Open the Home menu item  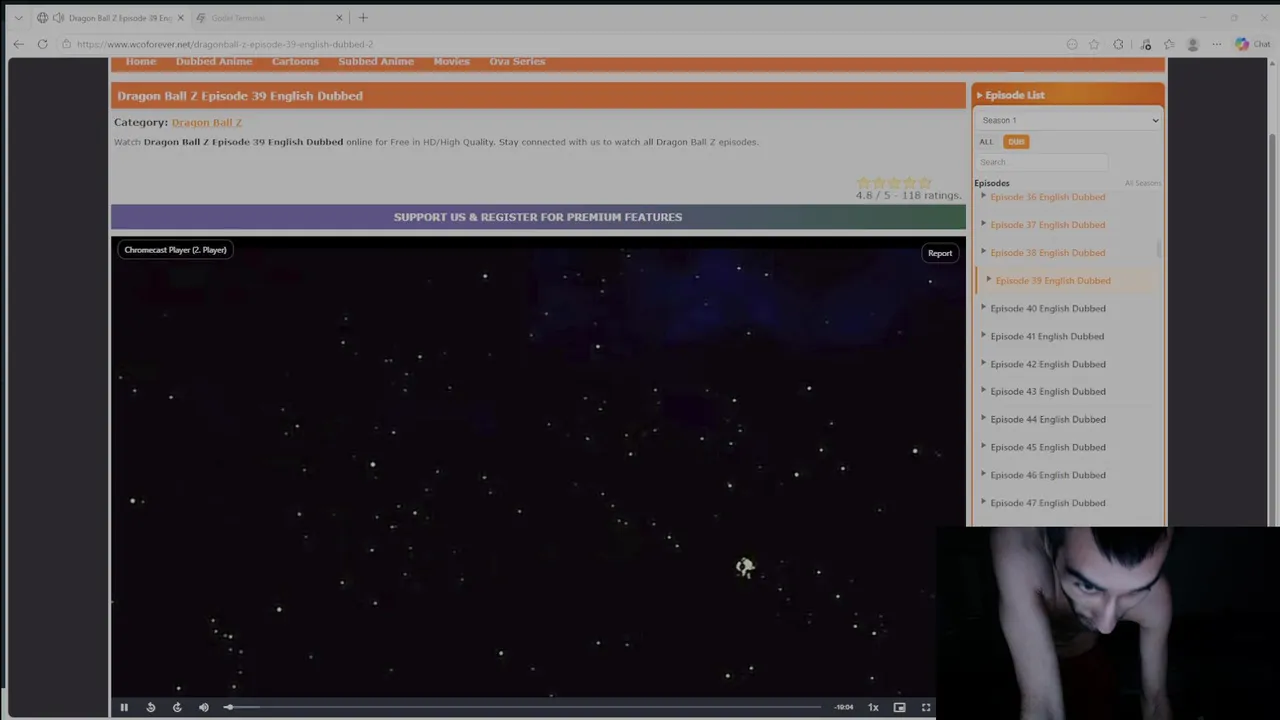pyautogui.click(x=141, y=62)
